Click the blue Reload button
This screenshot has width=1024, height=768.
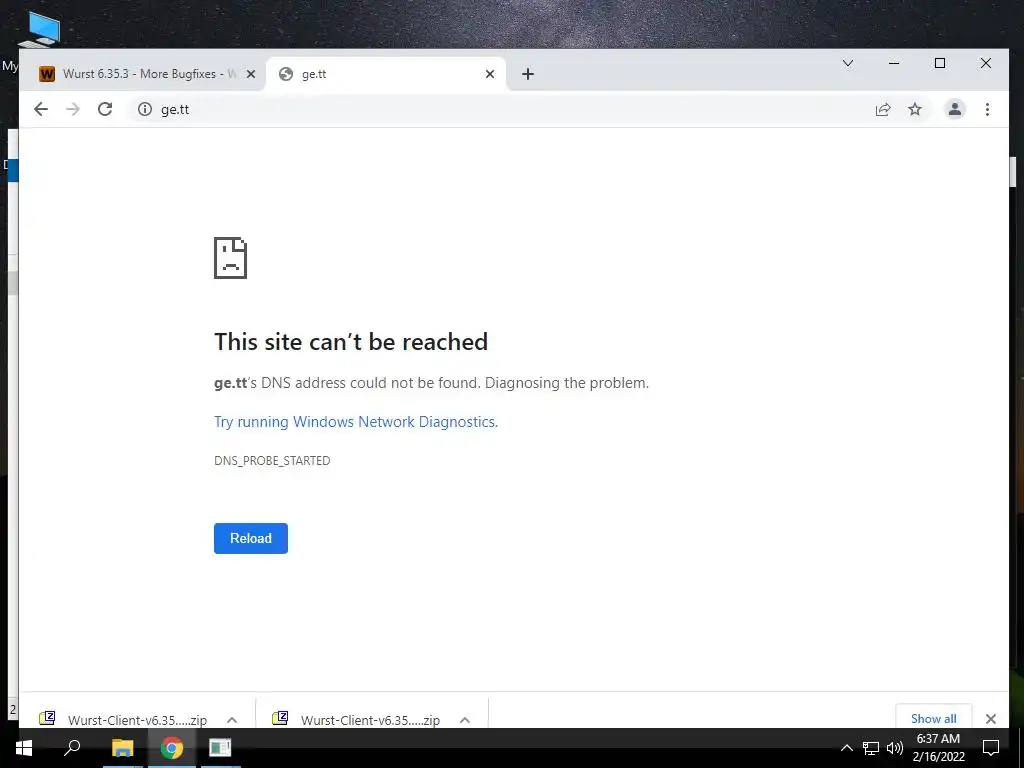click(251, 538)
